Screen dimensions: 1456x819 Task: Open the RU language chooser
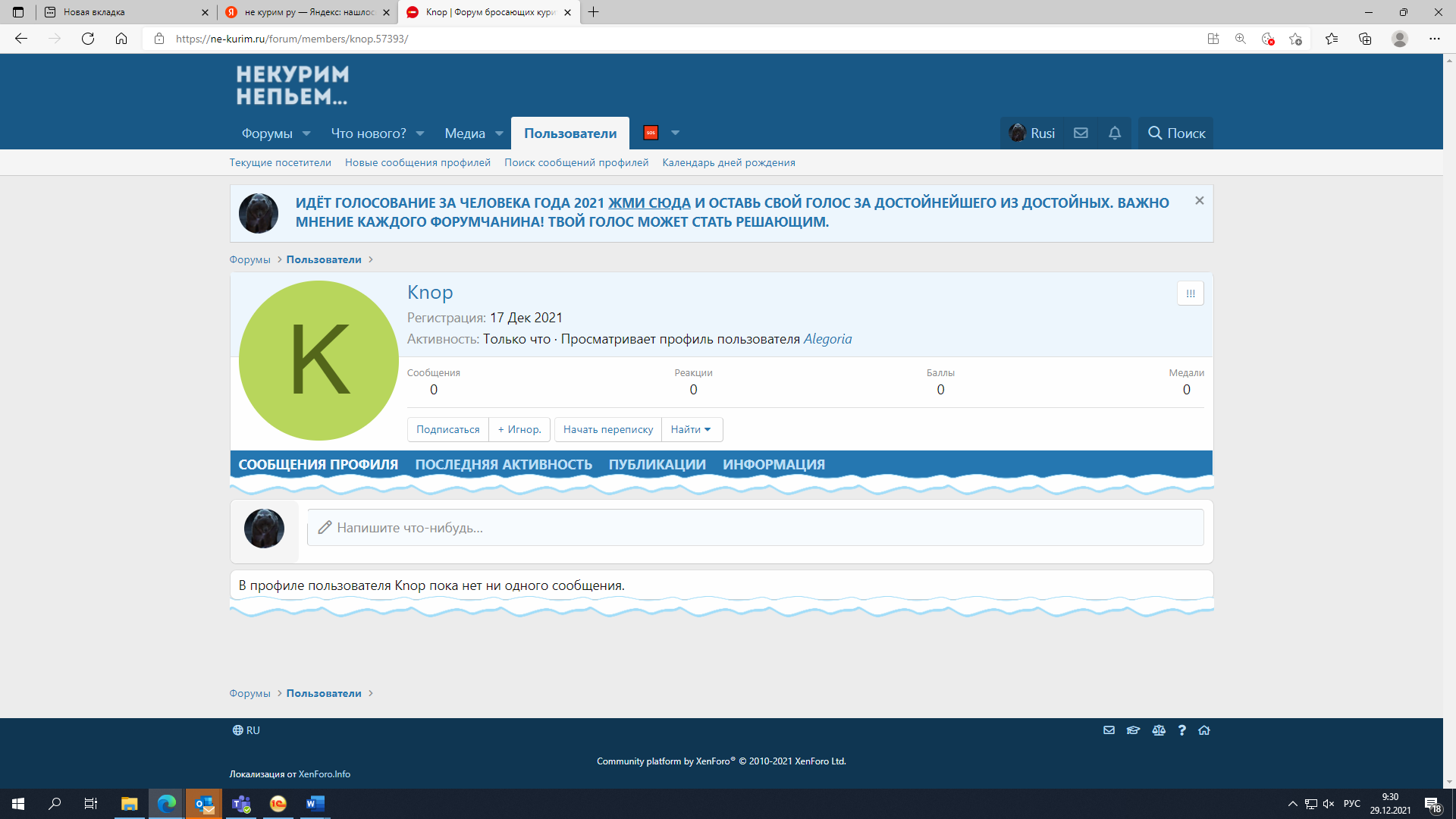pos(246,730)
